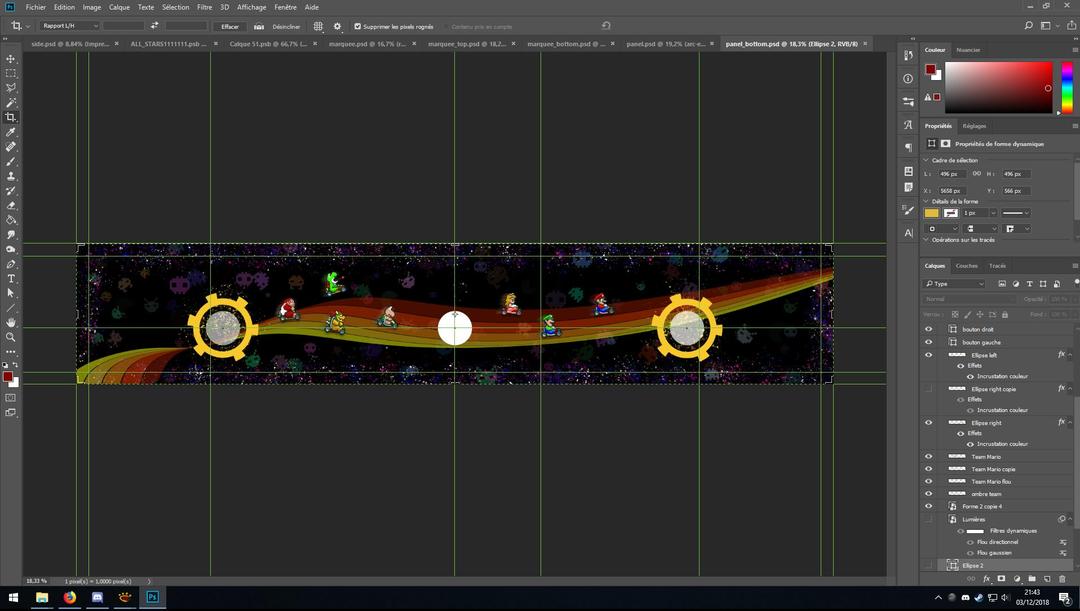The width and height of the screenshot is (1080, 611).
Task: Click the shape fill yellow swatch
Action: 931,213
